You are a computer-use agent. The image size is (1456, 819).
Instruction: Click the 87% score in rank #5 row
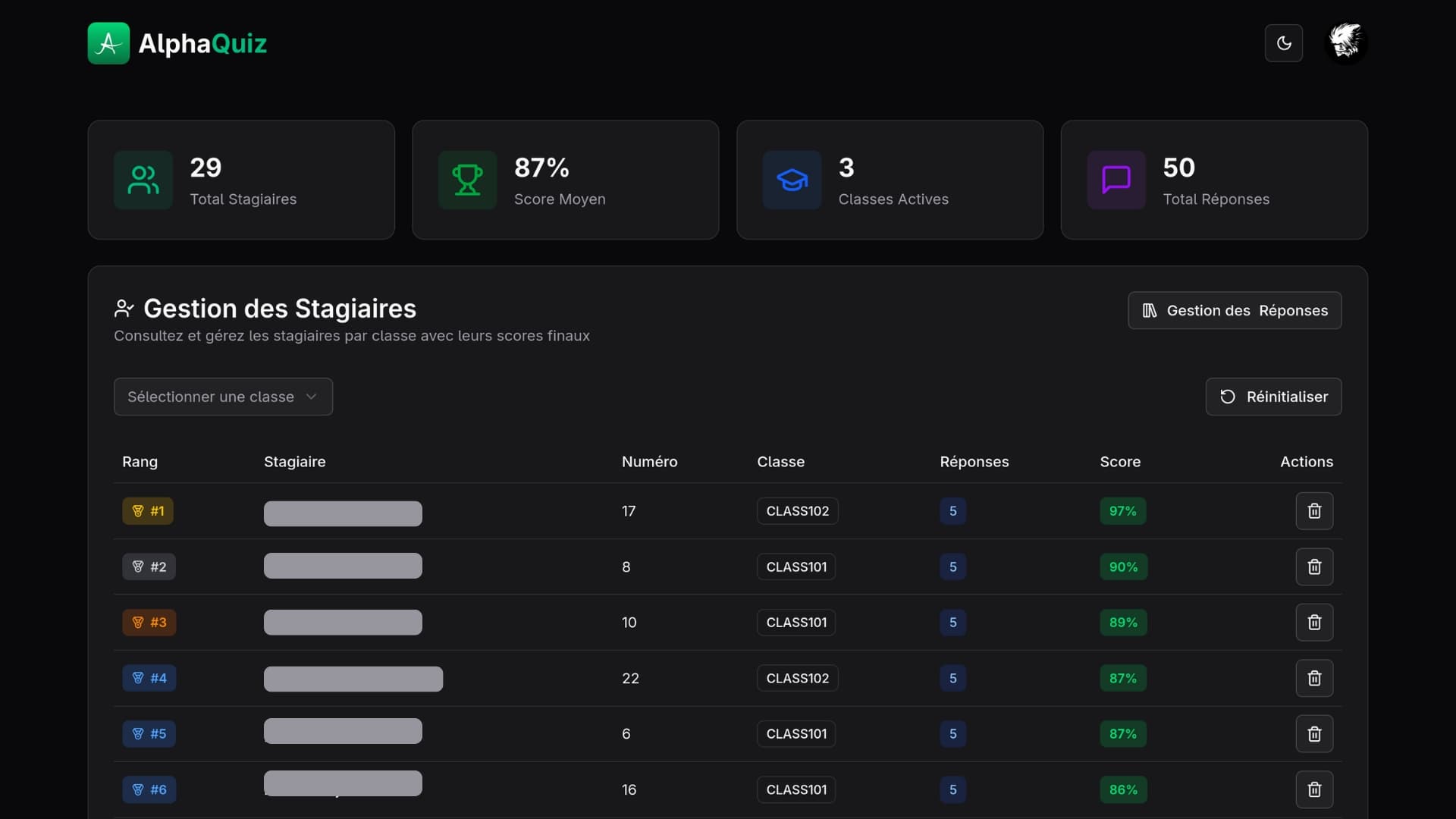click(x=1122, y=734)
